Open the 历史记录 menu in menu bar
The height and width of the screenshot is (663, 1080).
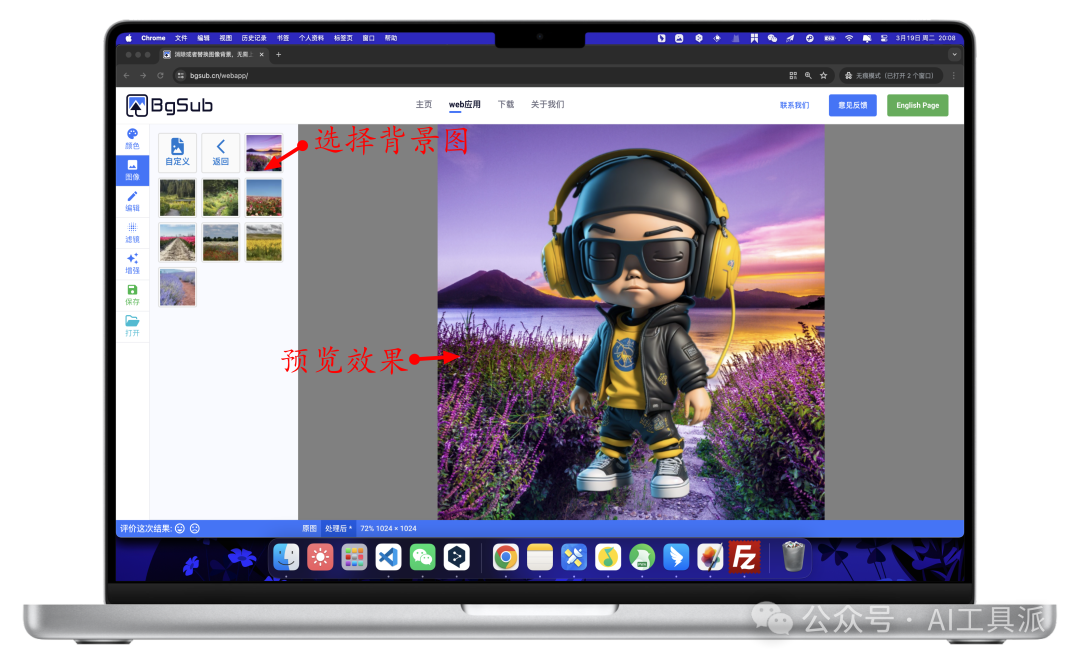click(x=253, y=38)
